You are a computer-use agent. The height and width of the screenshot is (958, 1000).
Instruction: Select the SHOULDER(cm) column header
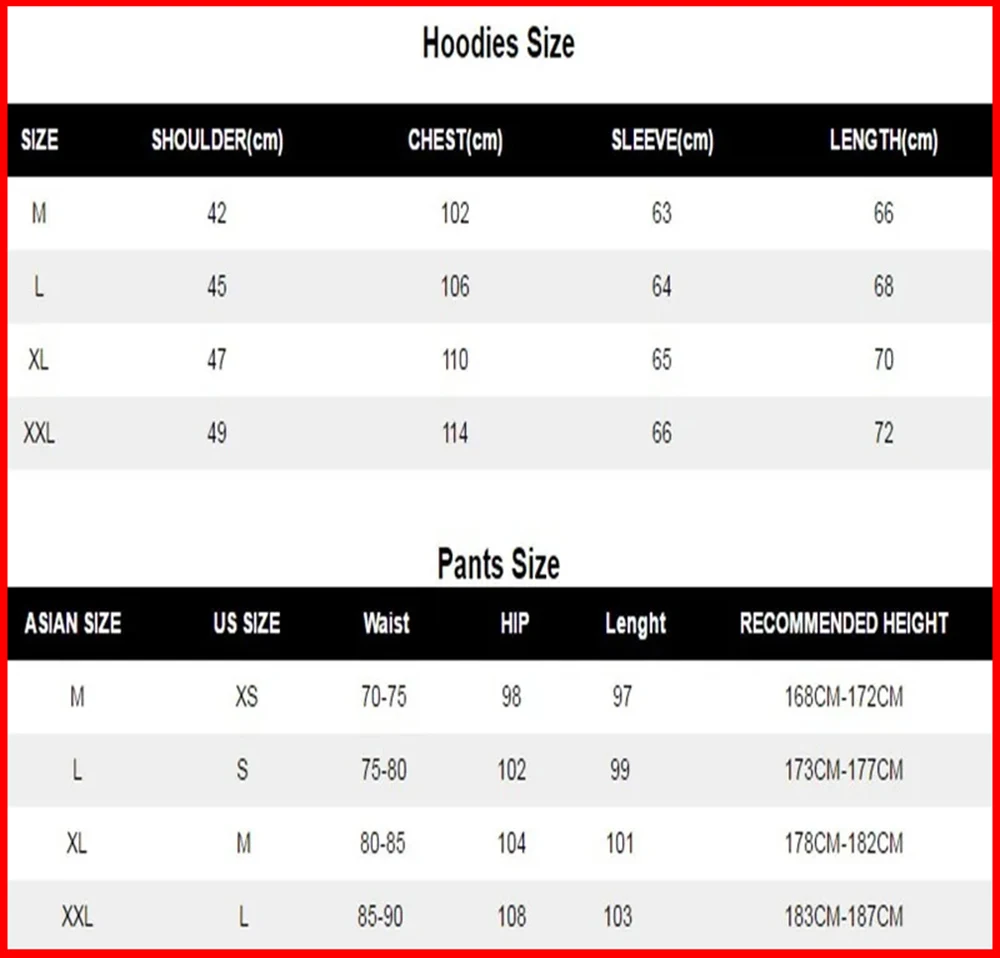pos(217,141)
